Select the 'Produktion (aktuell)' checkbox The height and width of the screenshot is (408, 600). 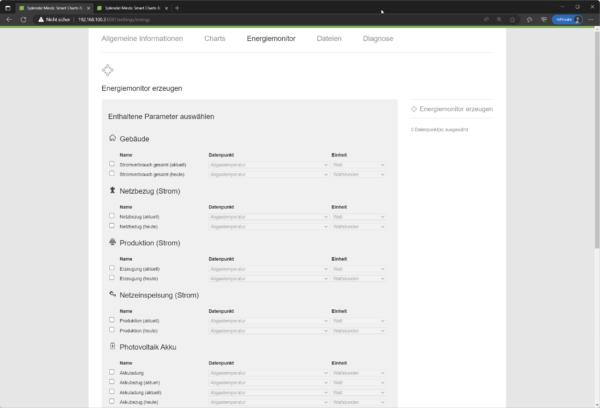tap(112, 320)
